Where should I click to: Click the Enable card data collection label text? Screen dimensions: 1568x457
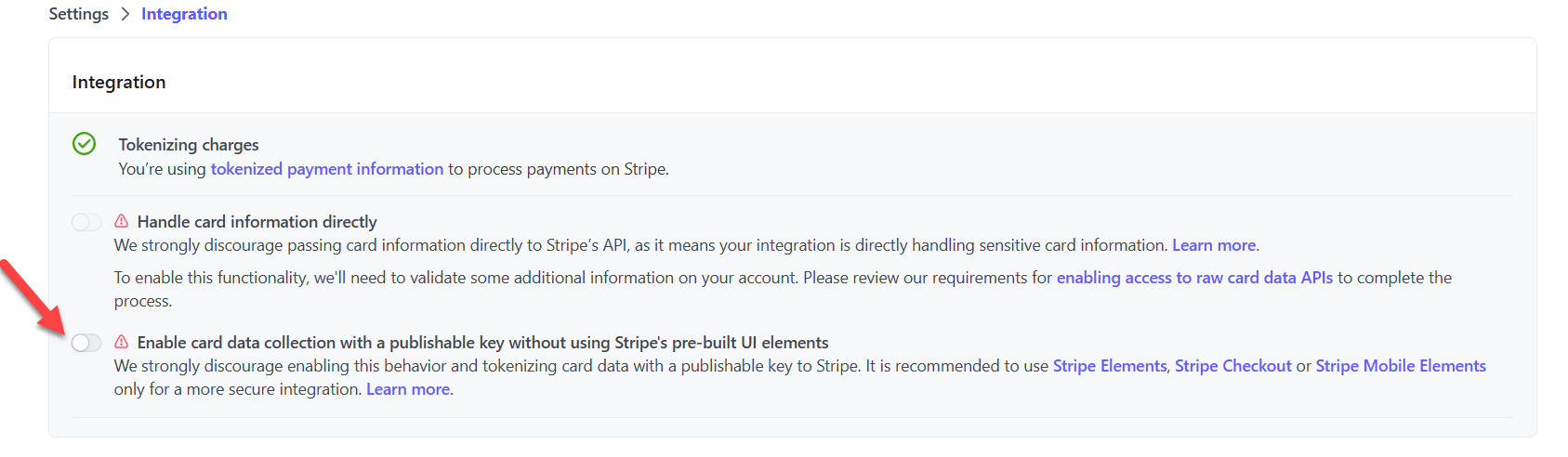[482, 343]
